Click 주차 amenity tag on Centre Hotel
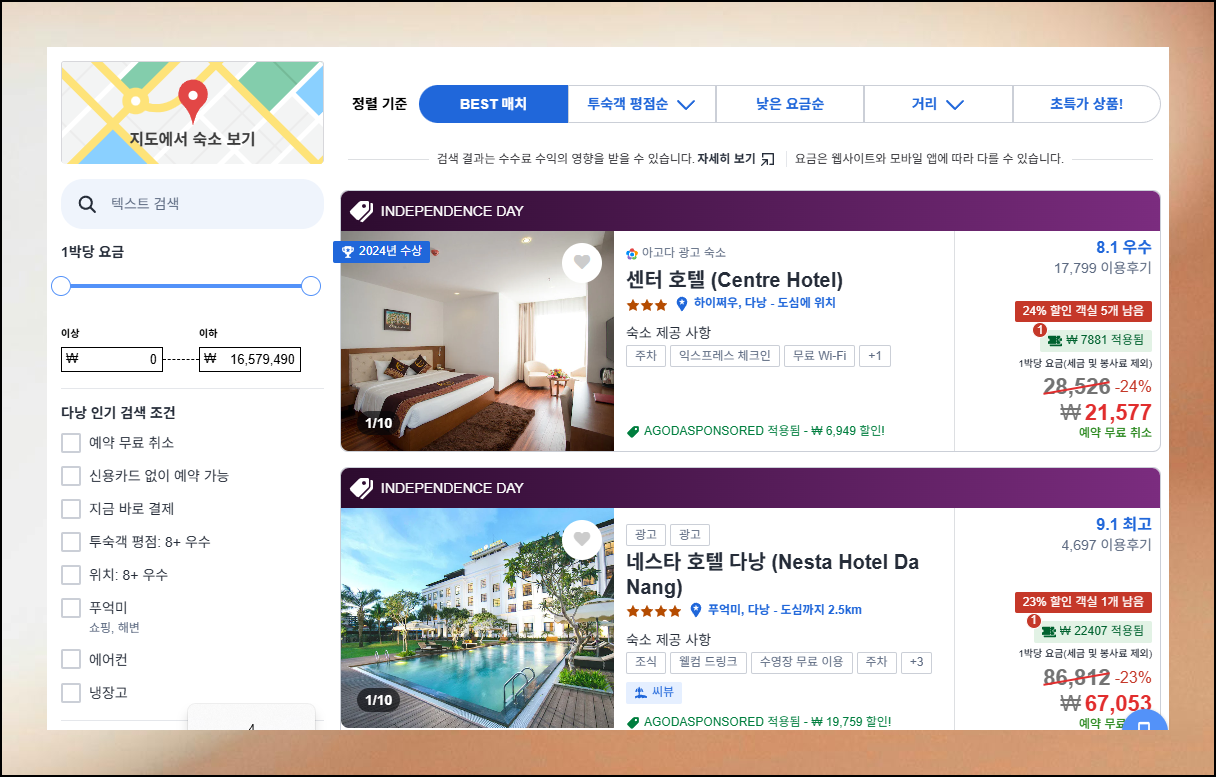 click(644, 356)
